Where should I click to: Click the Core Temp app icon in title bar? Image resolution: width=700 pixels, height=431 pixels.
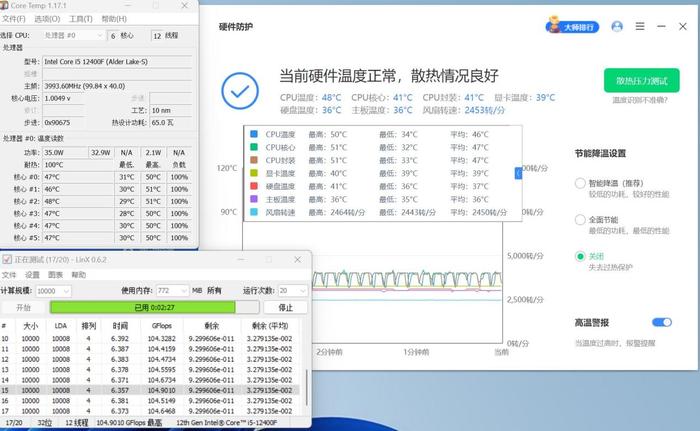(4, 5)
